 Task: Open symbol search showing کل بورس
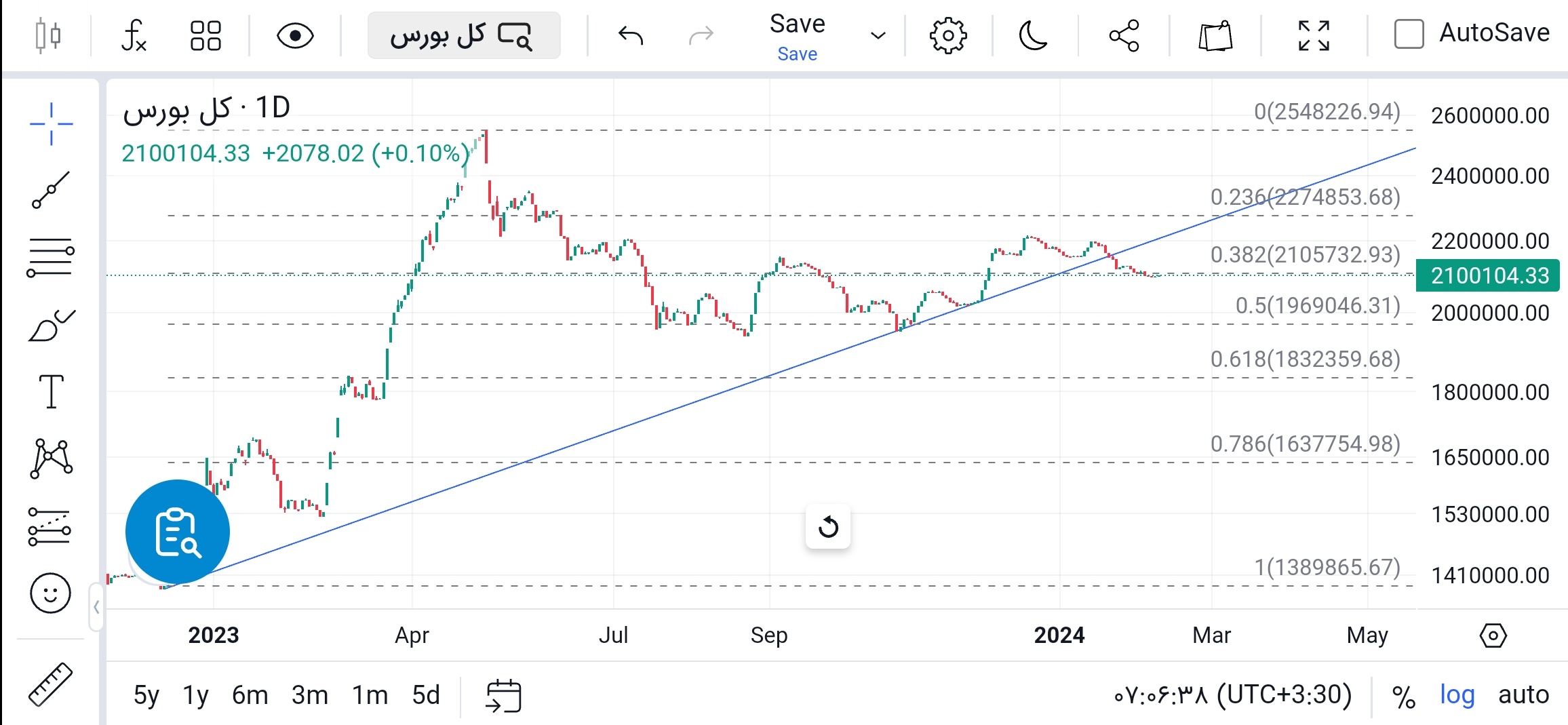click(x=464, y=35)
